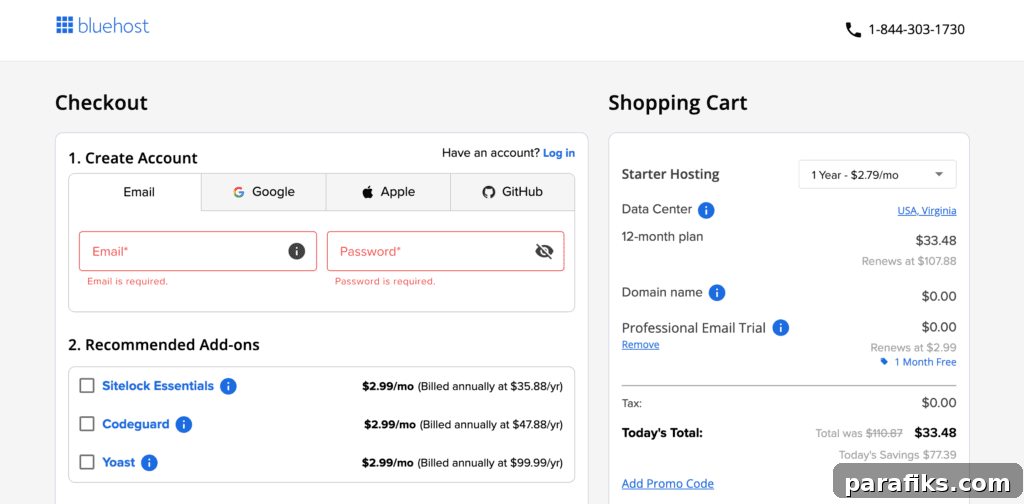Click phone number 1-844-303-1730
The image size is (1024, 504).
[916, 29]
